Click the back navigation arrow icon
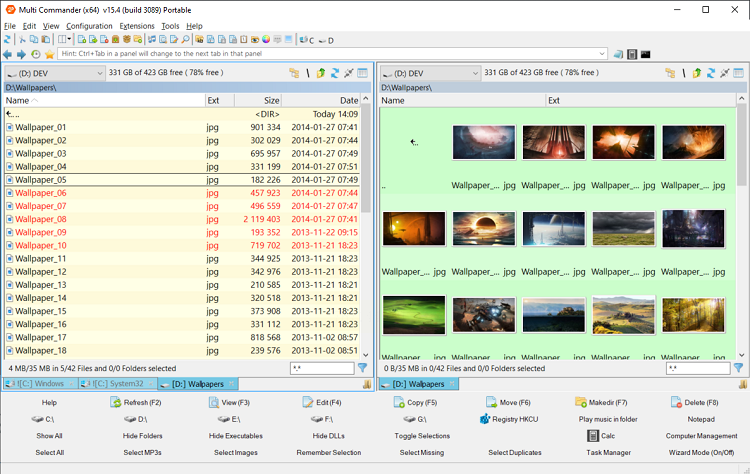The height and width of the screenshot is (474, 750). click(8, 54)
